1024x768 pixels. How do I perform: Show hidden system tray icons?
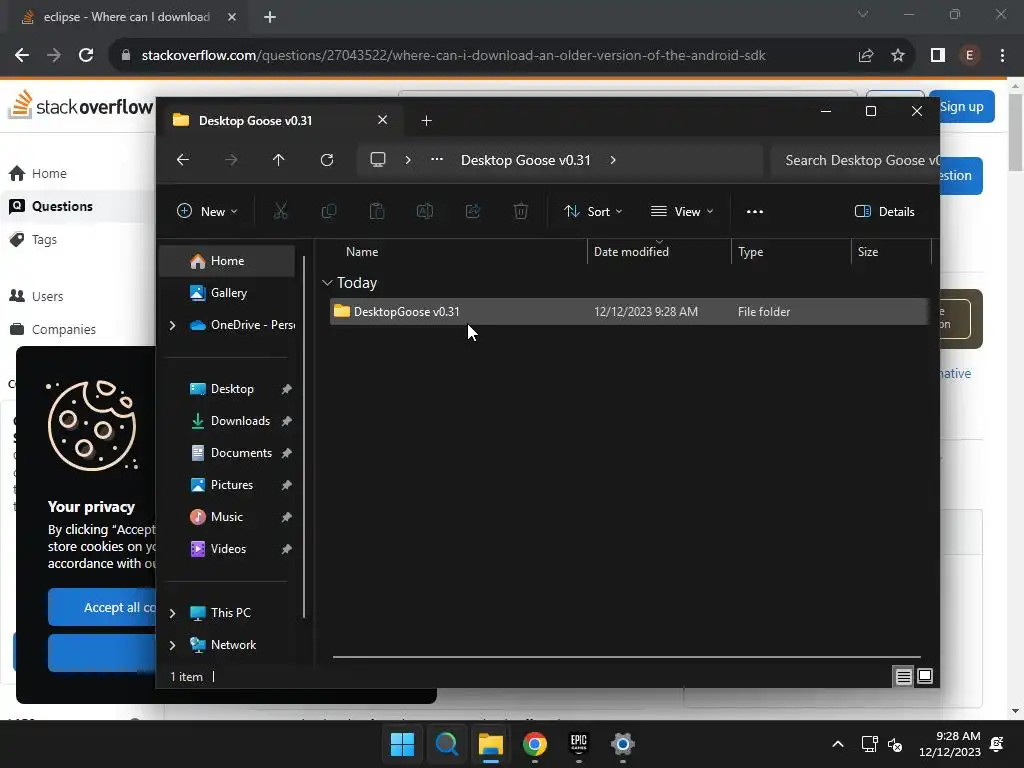click(838, 744)
